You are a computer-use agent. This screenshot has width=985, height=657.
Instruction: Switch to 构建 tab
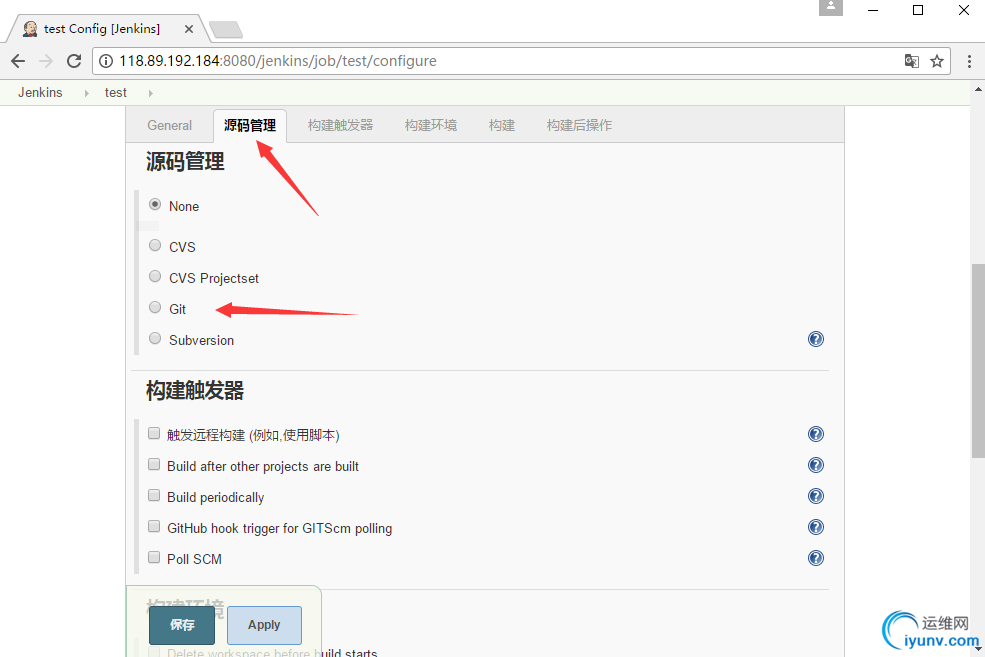[x=502, y=125]
